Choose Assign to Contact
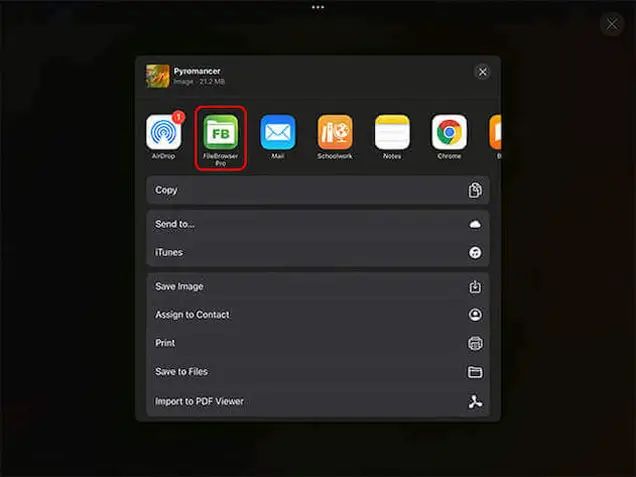Viewport: 636px width, 477px height. click(x=318, y=315)
